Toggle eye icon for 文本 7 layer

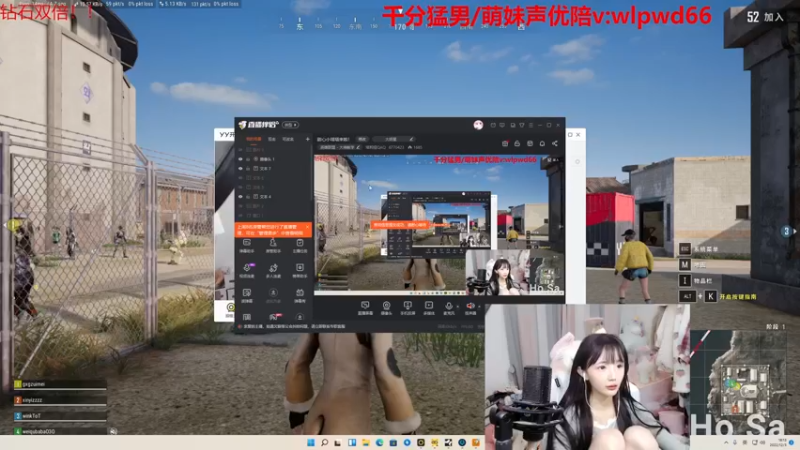pyautogui.click(x=240, y=168)
